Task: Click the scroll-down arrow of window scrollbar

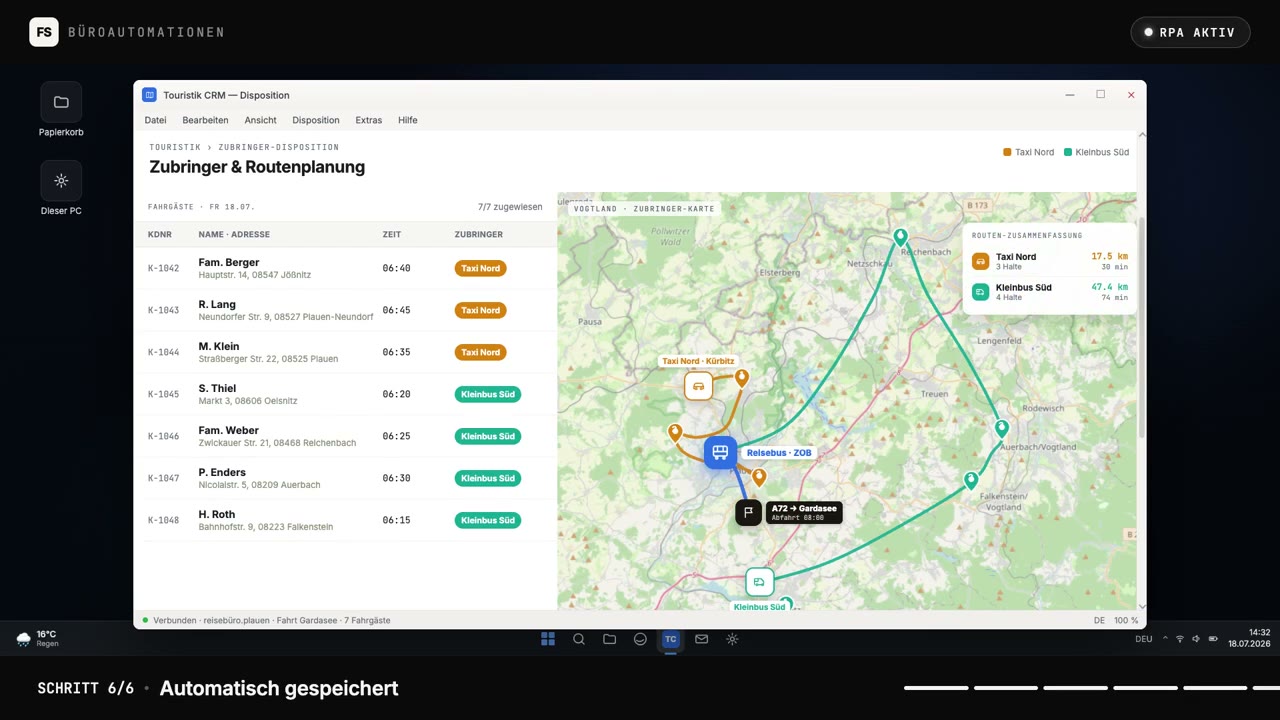Action: click(1142, 606)
